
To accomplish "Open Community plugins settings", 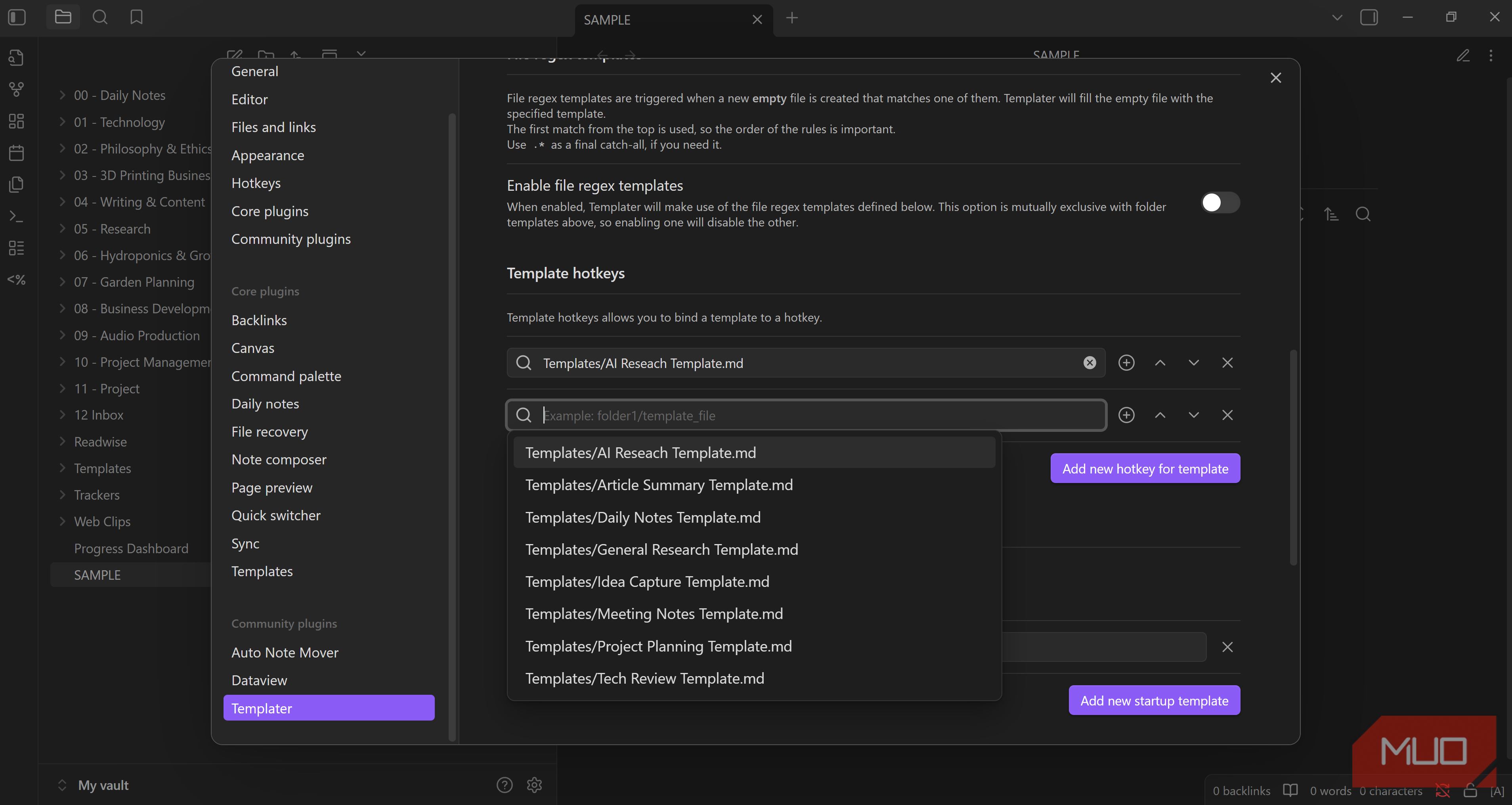I will [291, 239].
